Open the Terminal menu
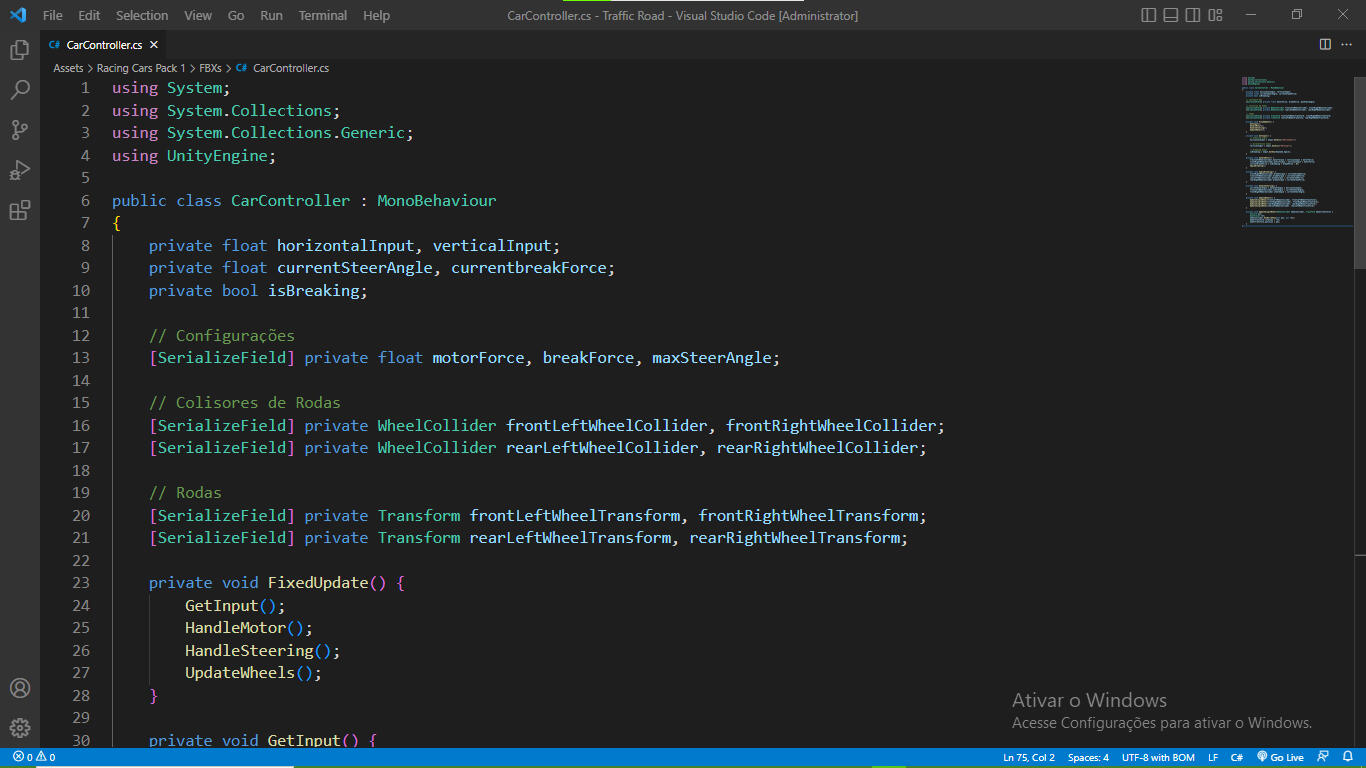The width and height of the screenshot is (1366, 768). [322, 15]
